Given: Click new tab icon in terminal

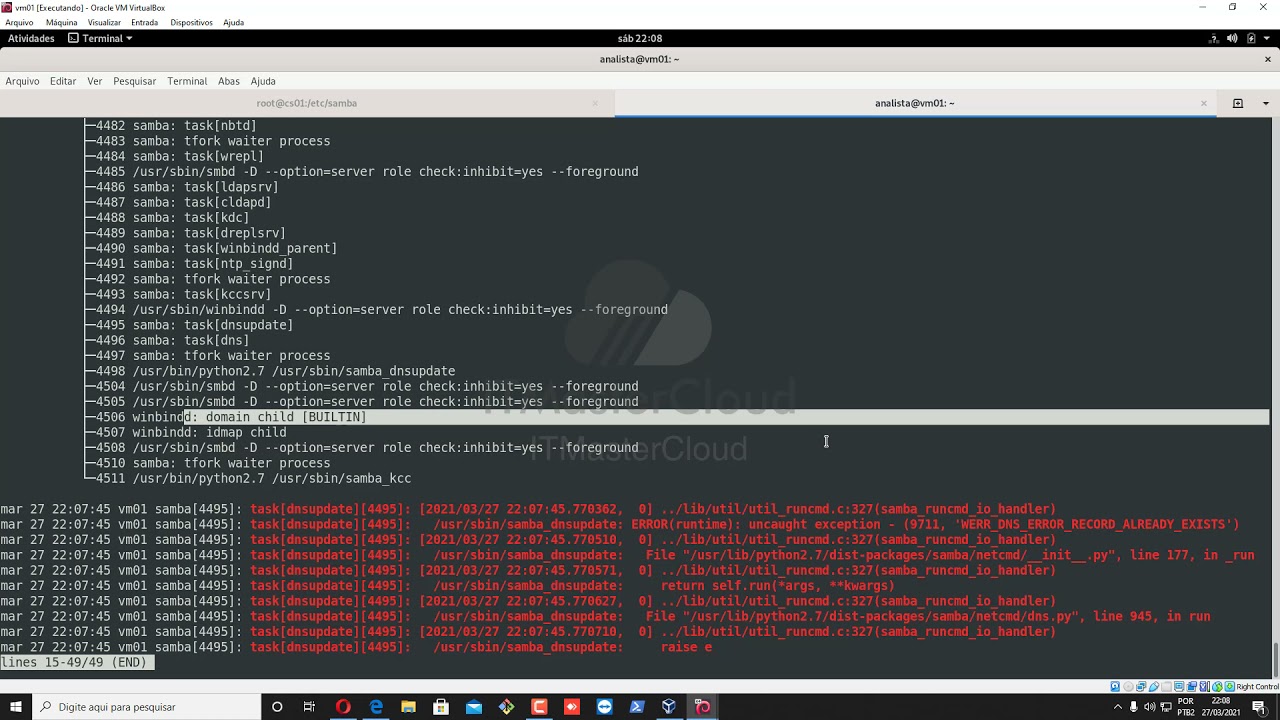Looking at the screenshot, I should point(1238,103).
